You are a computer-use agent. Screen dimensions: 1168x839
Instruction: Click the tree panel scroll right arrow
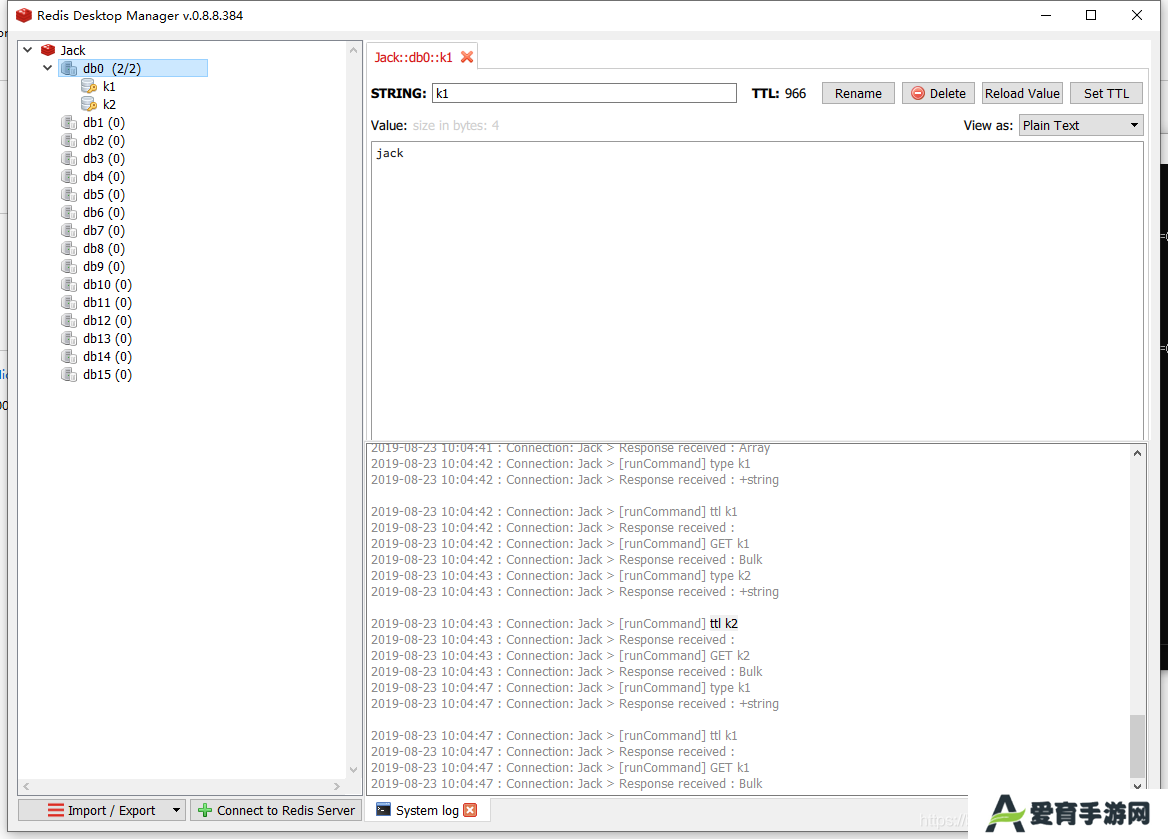(x=337, y=786)
